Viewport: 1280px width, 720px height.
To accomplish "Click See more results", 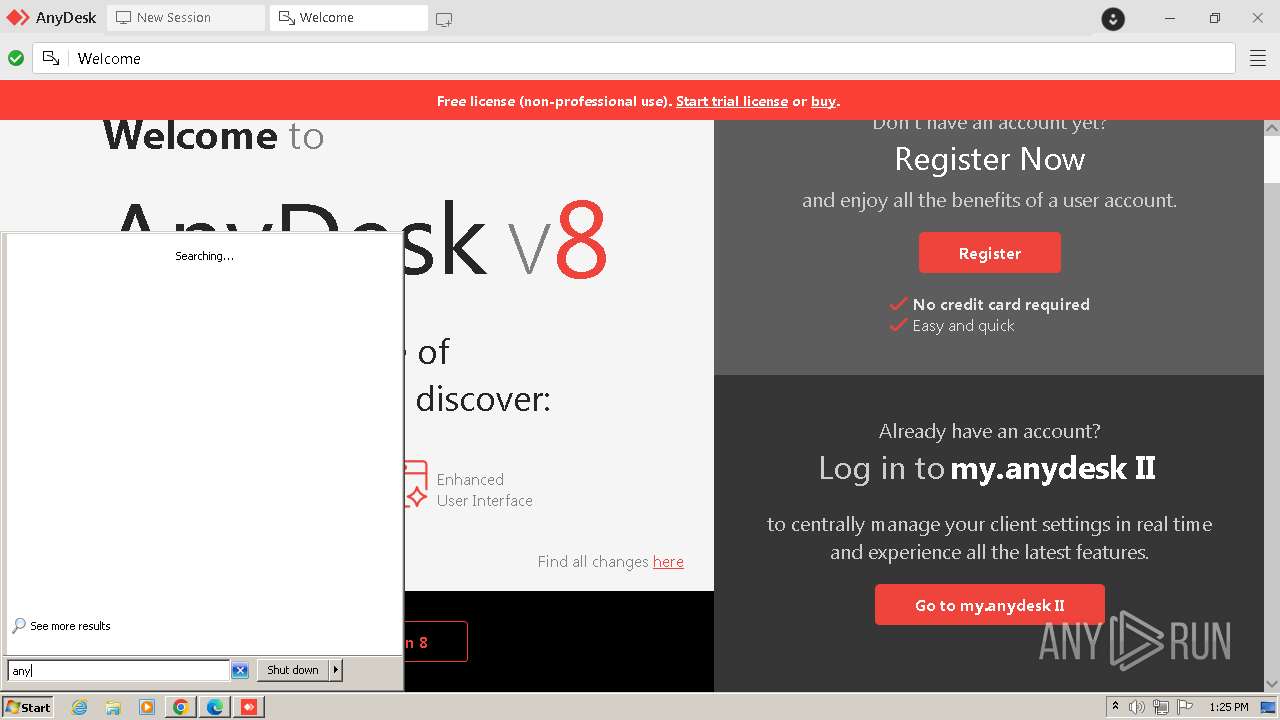I will [61, 626].
